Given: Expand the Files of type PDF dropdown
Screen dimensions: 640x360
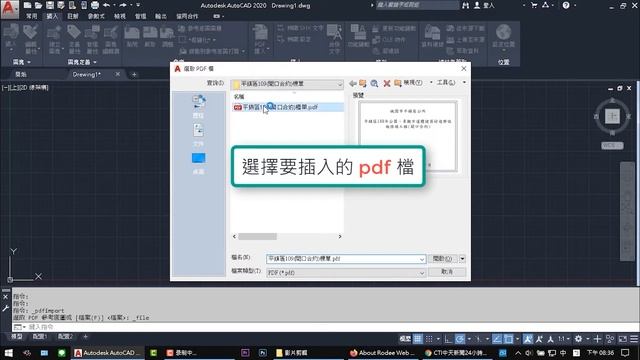Looking at the screenshot, I should [x=422, y=273].
